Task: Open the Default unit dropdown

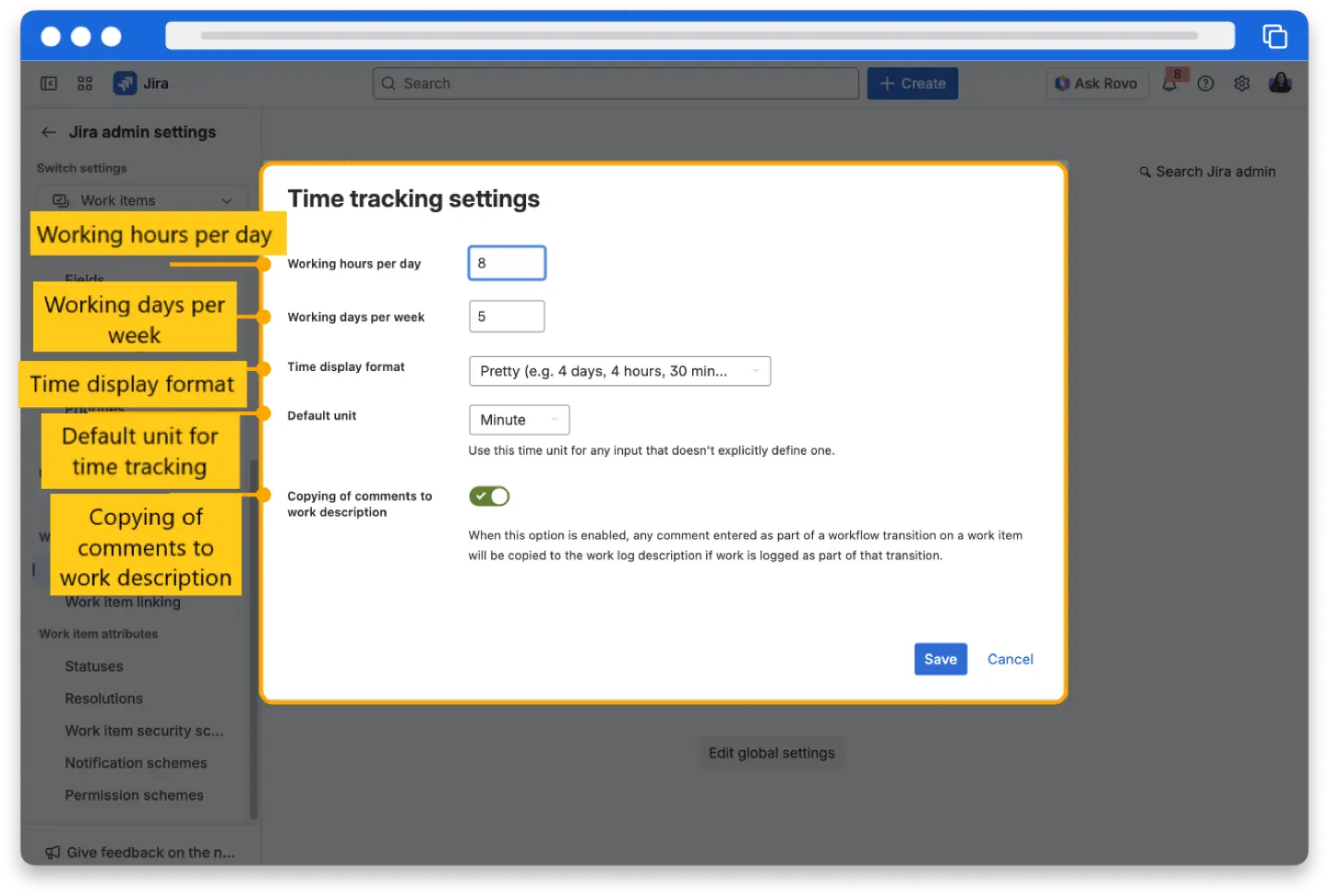Action: point(519,419)
